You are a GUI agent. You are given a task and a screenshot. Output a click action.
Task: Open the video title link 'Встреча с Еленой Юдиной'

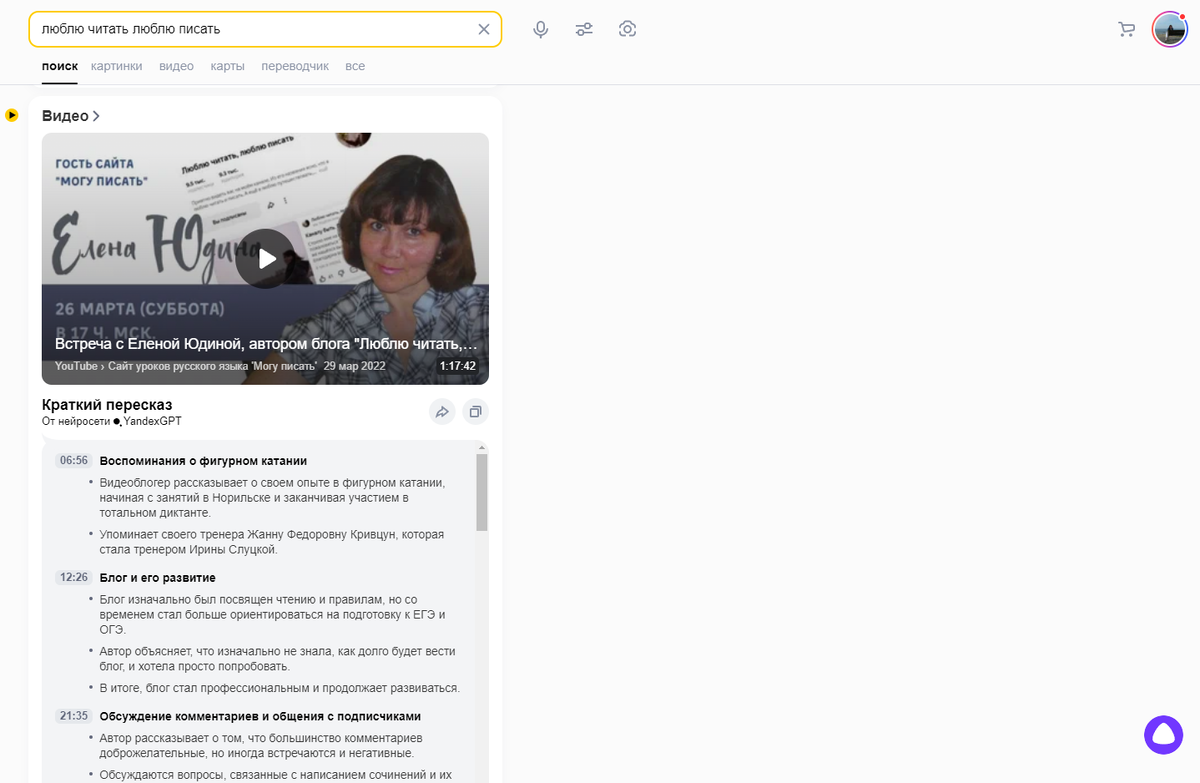pyautogui.click(x=266, y=344)
